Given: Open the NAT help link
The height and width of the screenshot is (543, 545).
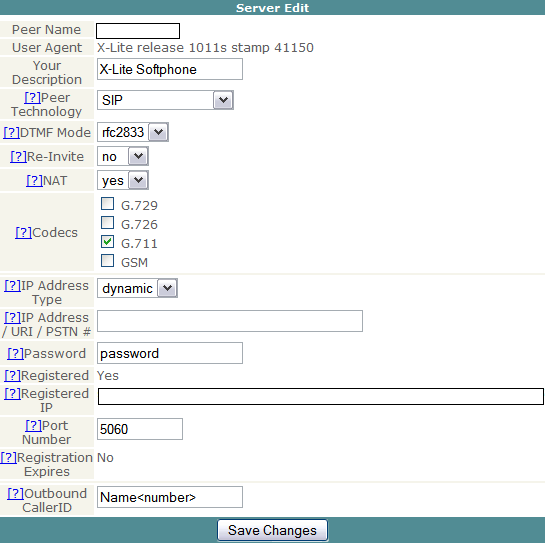Looking at the screenshot, I should tap(34, 180).
